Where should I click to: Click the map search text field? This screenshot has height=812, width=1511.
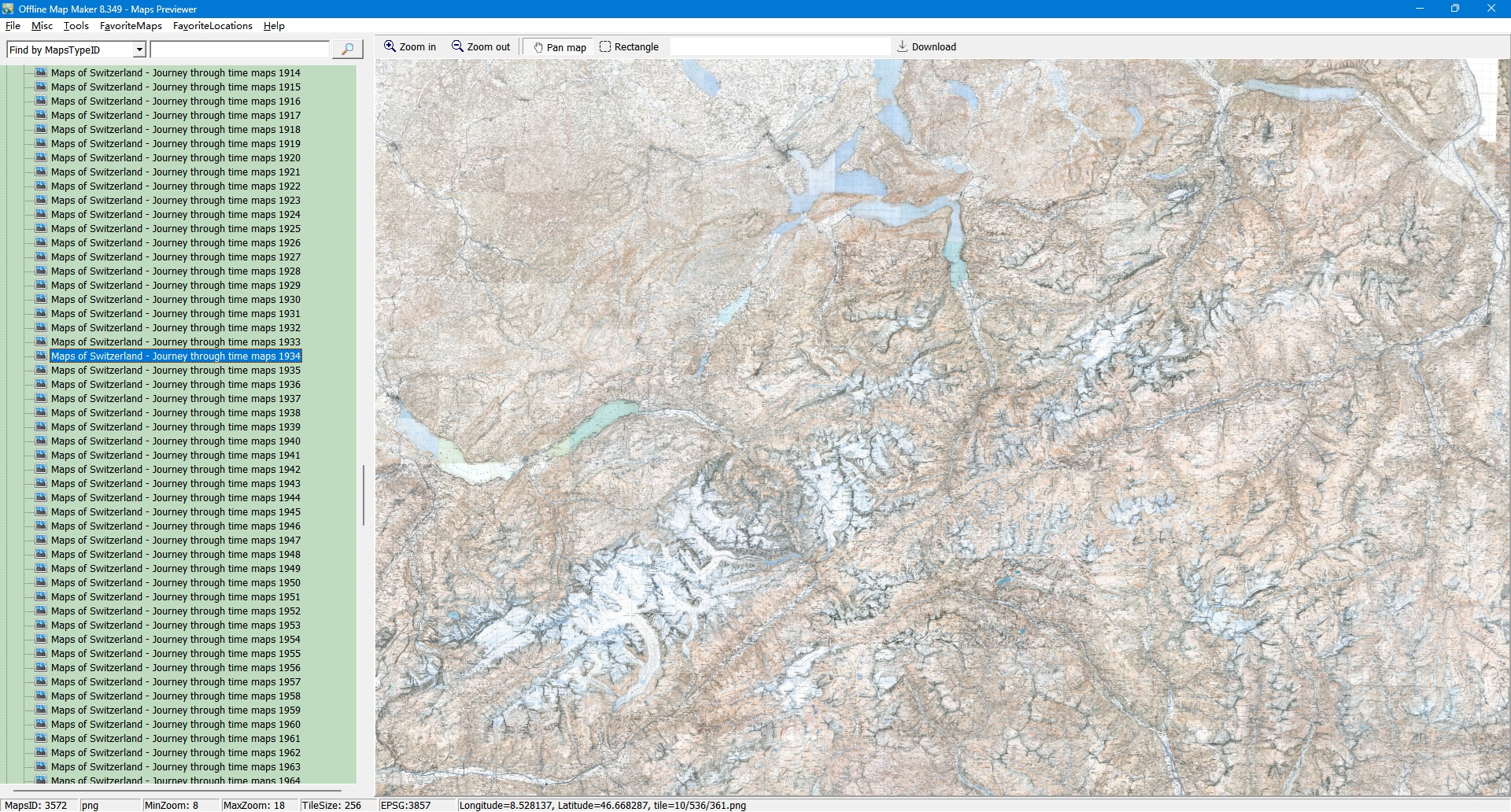(x=240, y=50)
